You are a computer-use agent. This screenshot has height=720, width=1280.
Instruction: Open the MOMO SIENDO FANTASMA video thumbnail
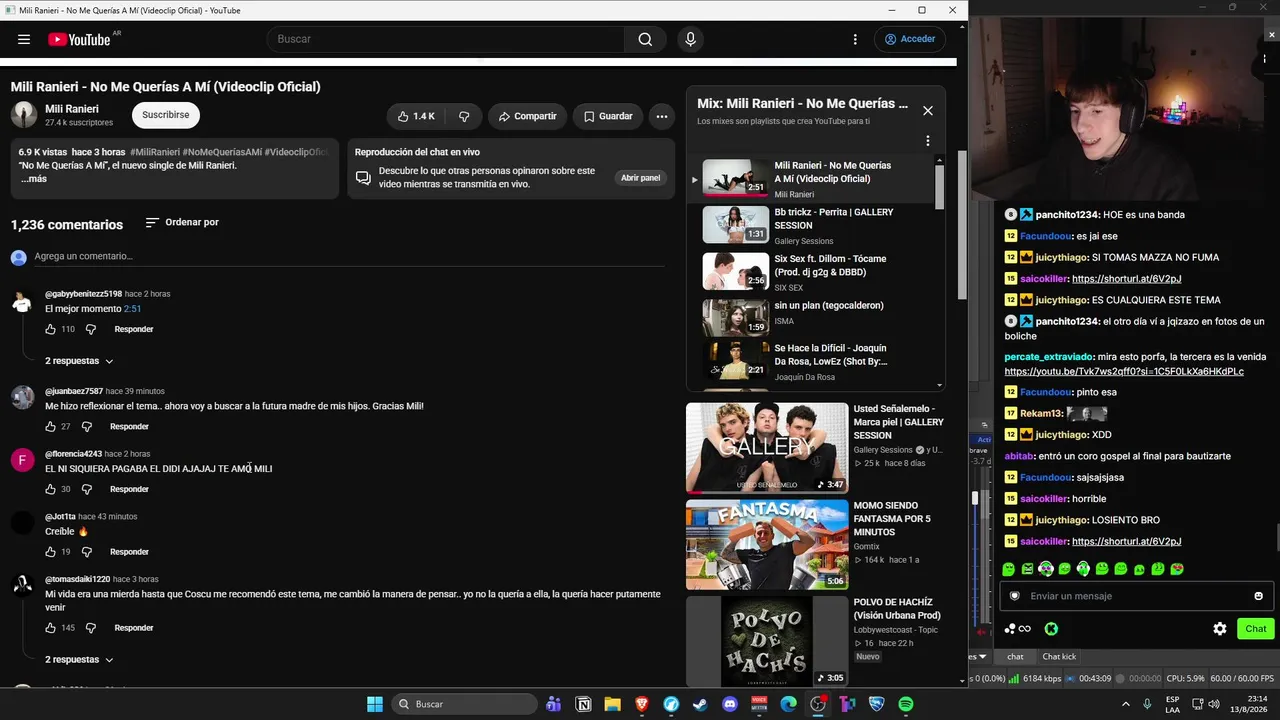coord(767,545)
